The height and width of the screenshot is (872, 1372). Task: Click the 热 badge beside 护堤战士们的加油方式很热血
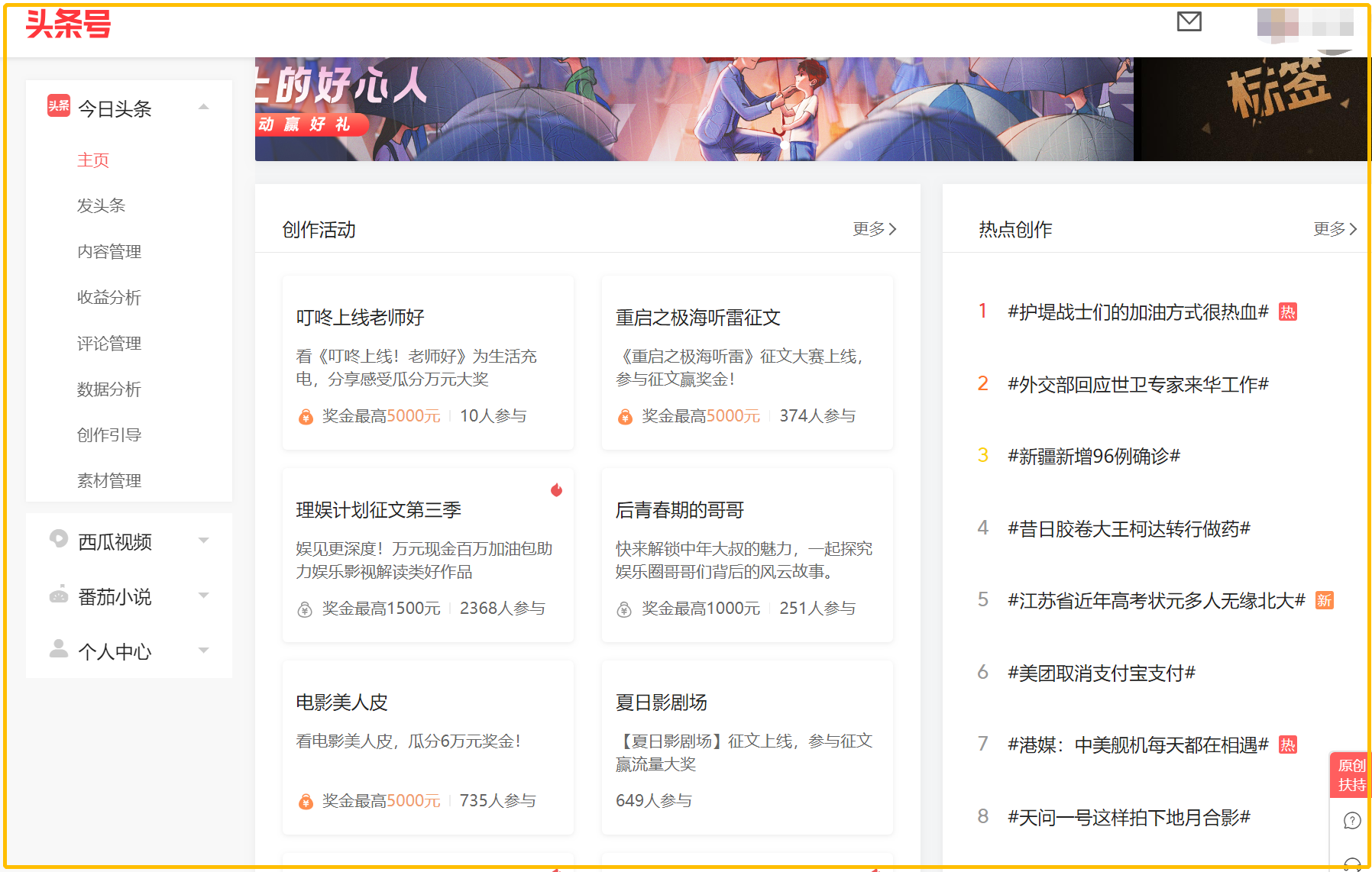click(1289, 312)
